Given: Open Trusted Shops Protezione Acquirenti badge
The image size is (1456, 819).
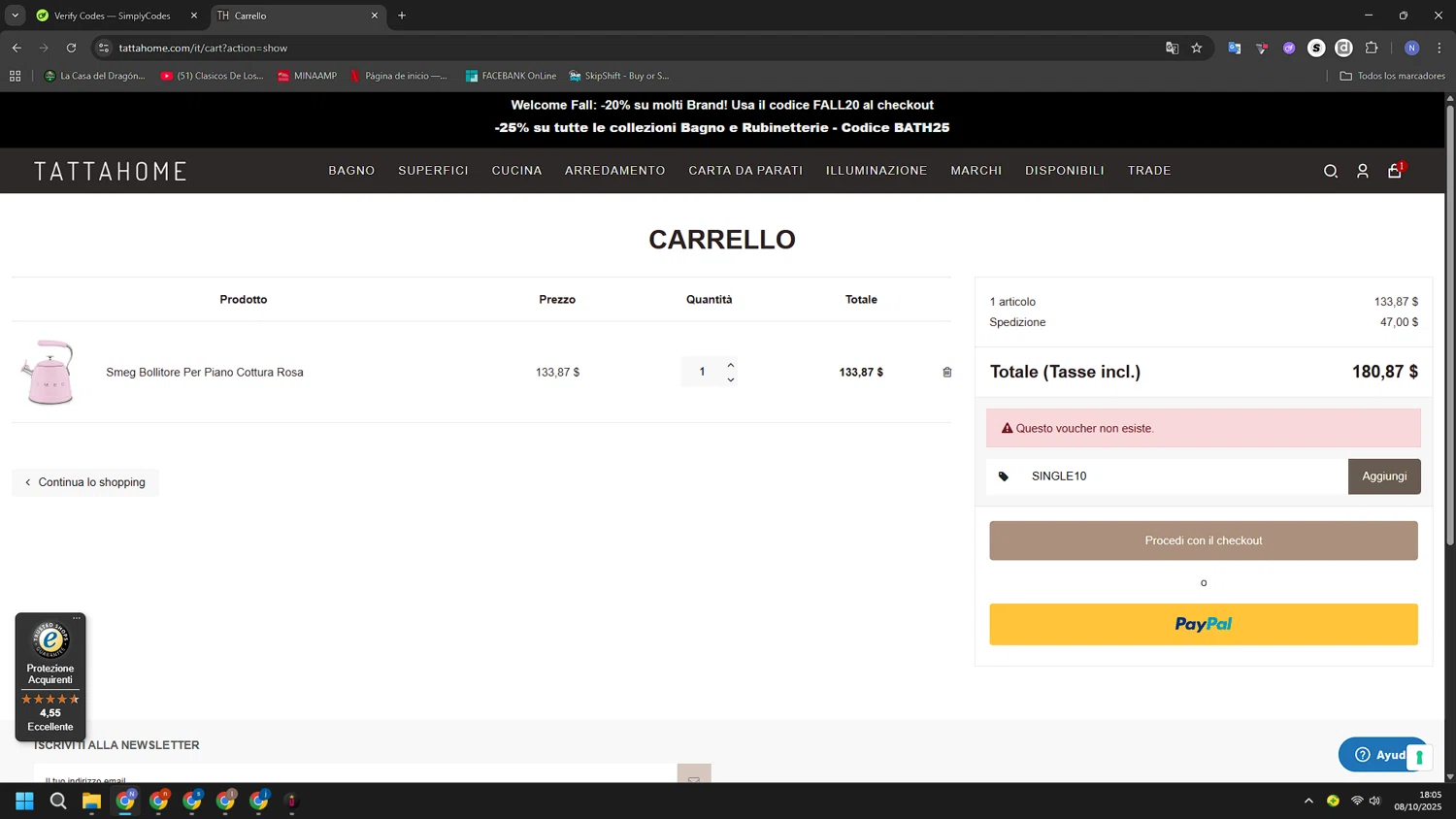Looking at the screenshot, I should (x=50, y=677).
